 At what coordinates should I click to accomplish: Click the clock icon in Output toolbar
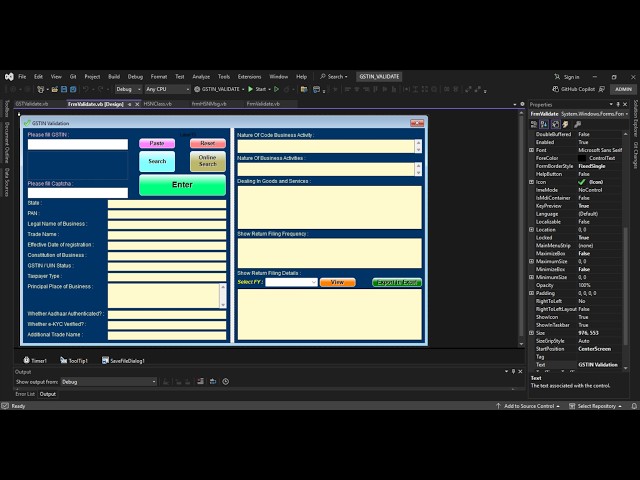coord(226,382)
